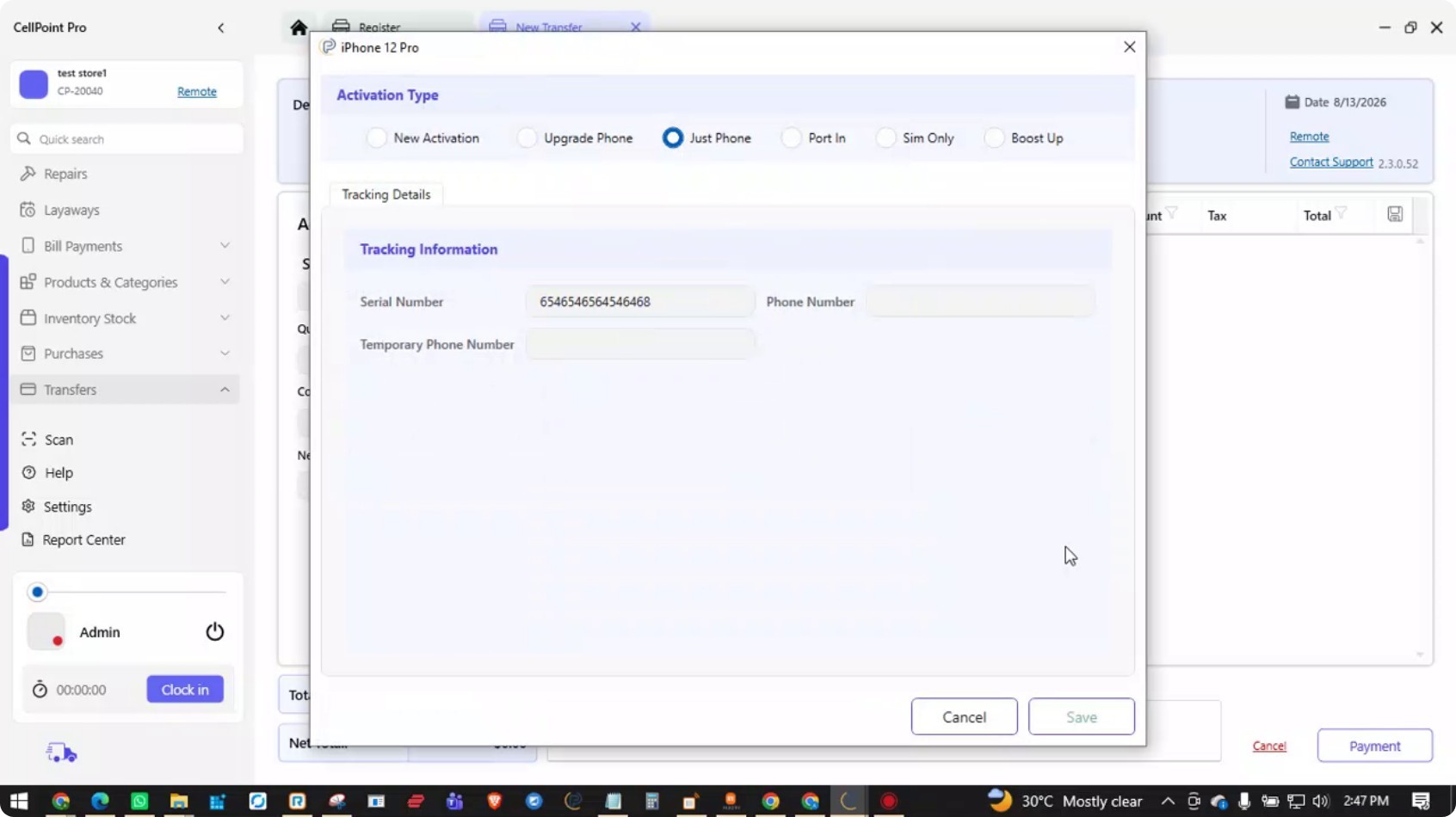
Task: Open Help from the sidebar
Action: coord(59,473)
